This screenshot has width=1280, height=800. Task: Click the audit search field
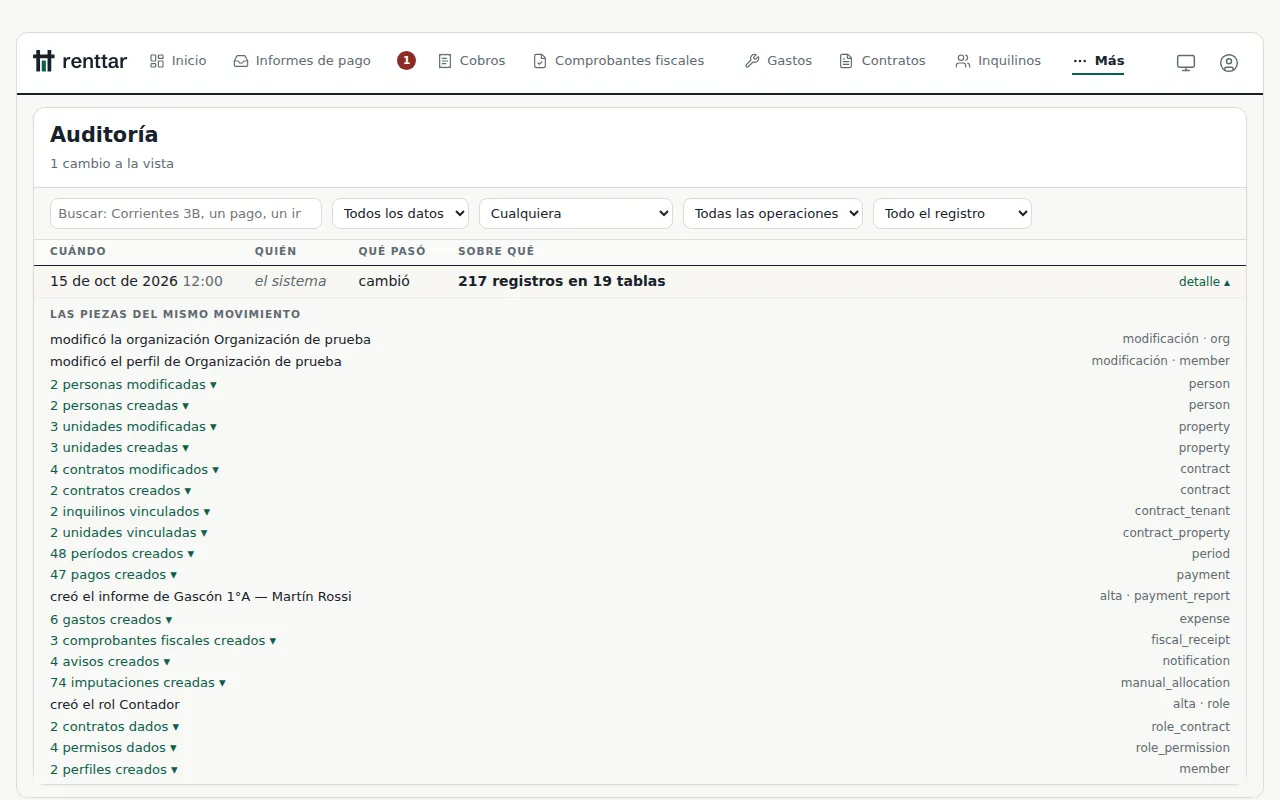tap(186, 213)
